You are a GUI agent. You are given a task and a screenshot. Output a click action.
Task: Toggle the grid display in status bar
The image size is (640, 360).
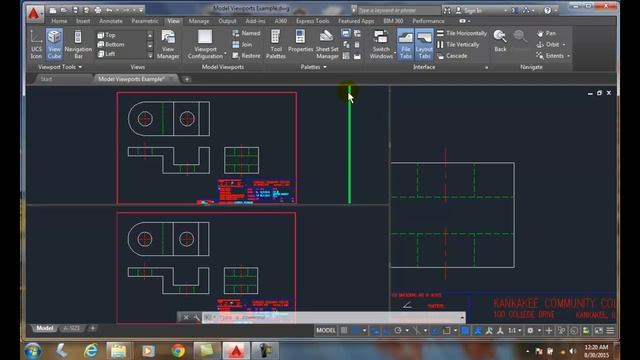tap(344, 330)
